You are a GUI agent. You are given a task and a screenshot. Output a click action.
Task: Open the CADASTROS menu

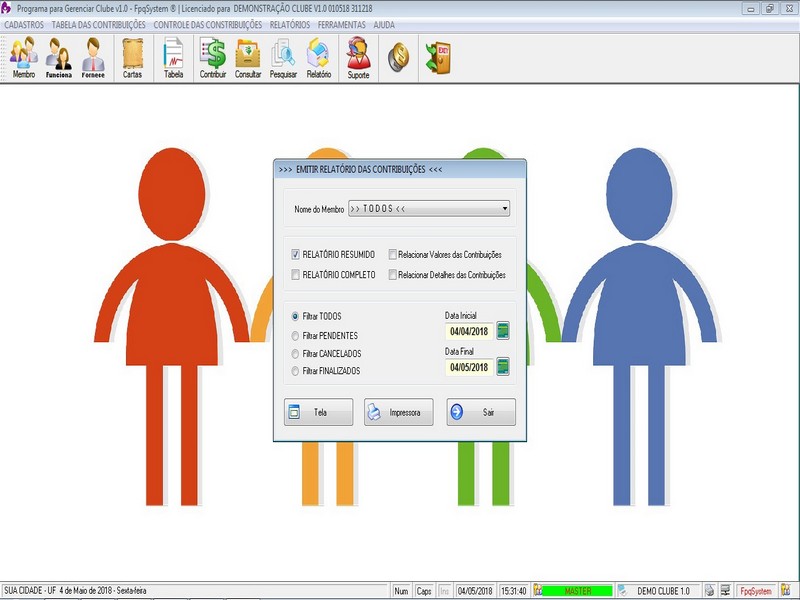tap(24, 24)
